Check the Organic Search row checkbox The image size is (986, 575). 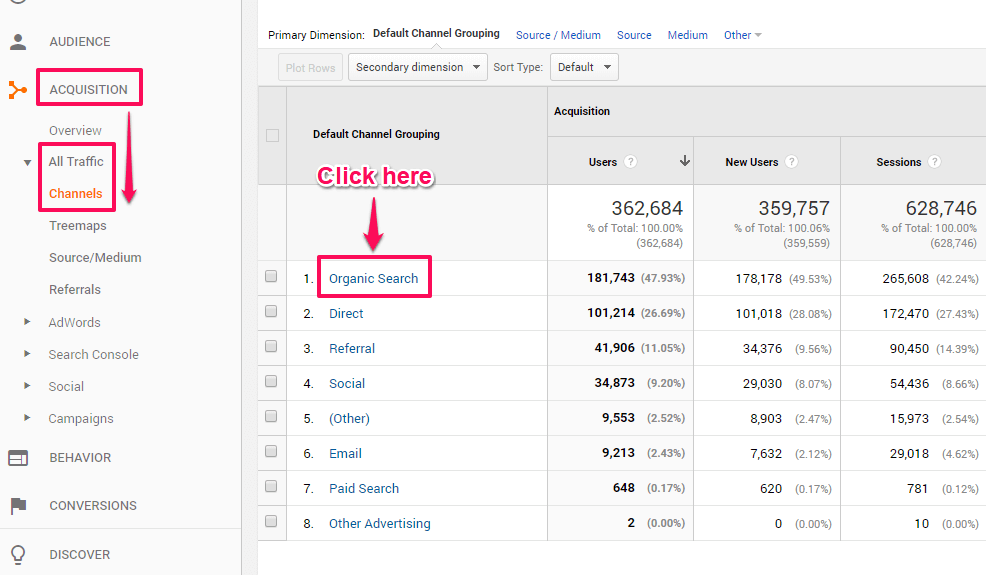tap(271, 276)
